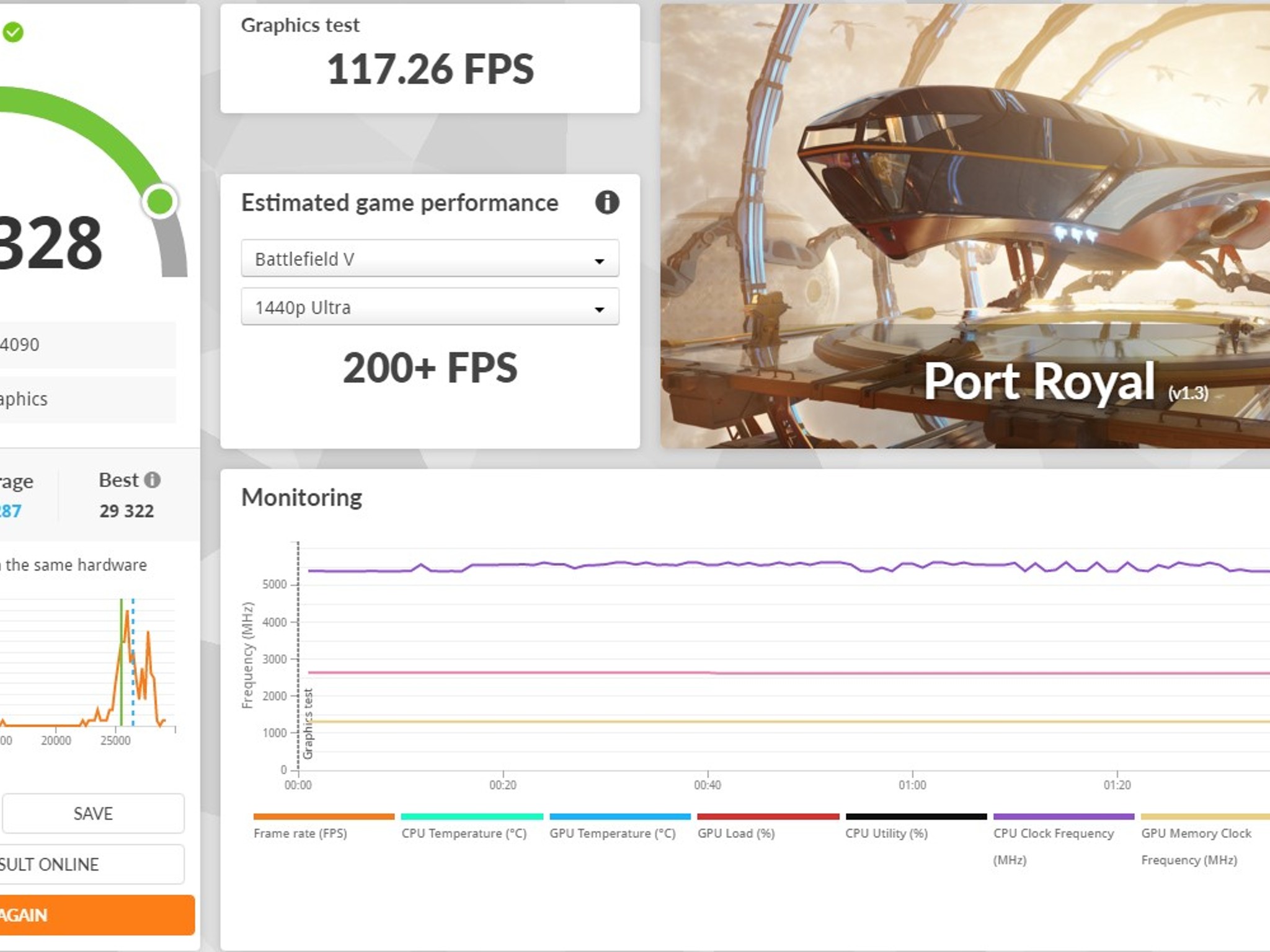Toggle GPU Temperature legend series
Image resolution: width=1270 pixels, height=952 pixels.
click(619, 827)
